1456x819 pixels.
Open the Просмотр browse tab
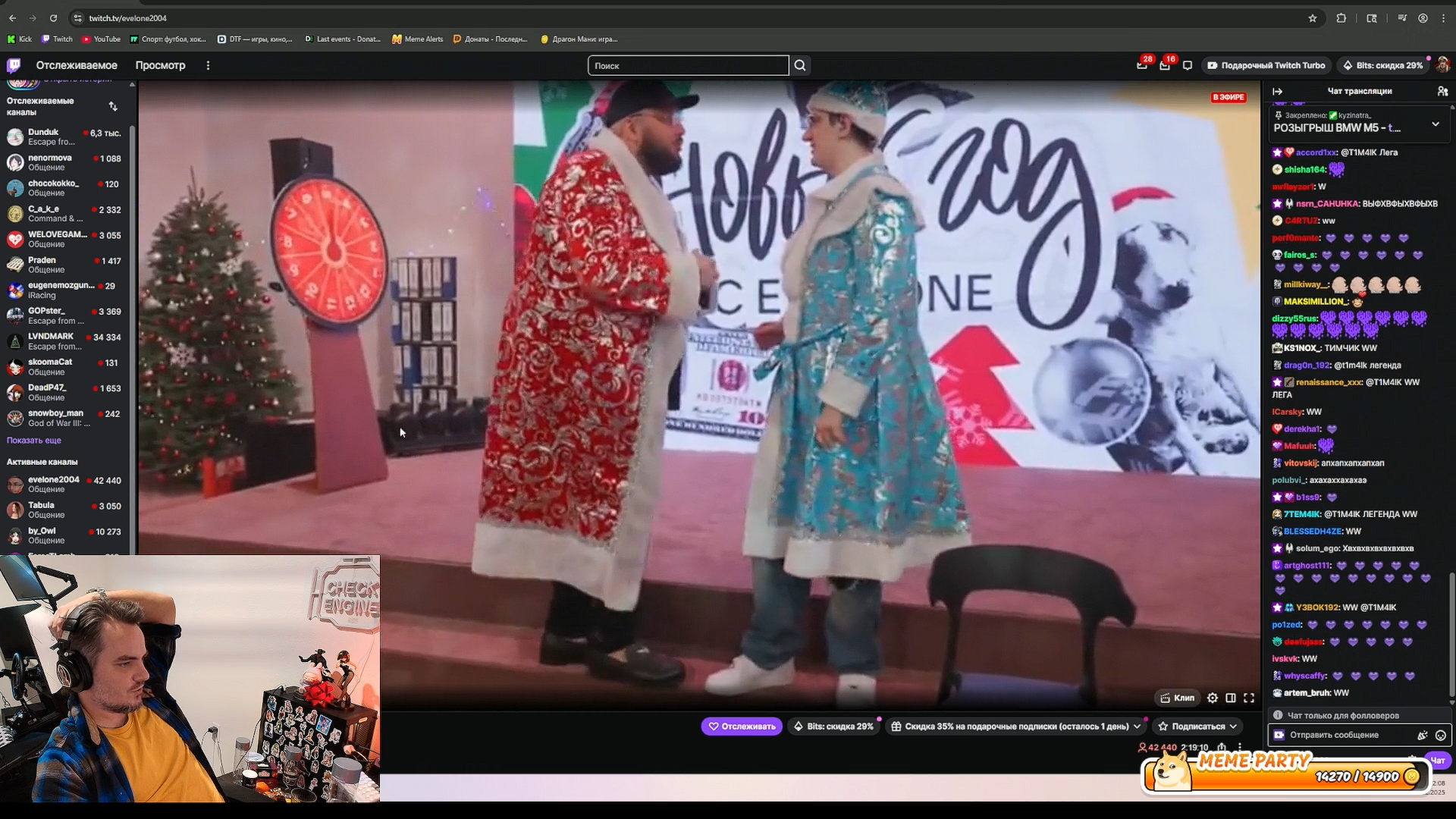pyautogui.click(x=160, y=65)
